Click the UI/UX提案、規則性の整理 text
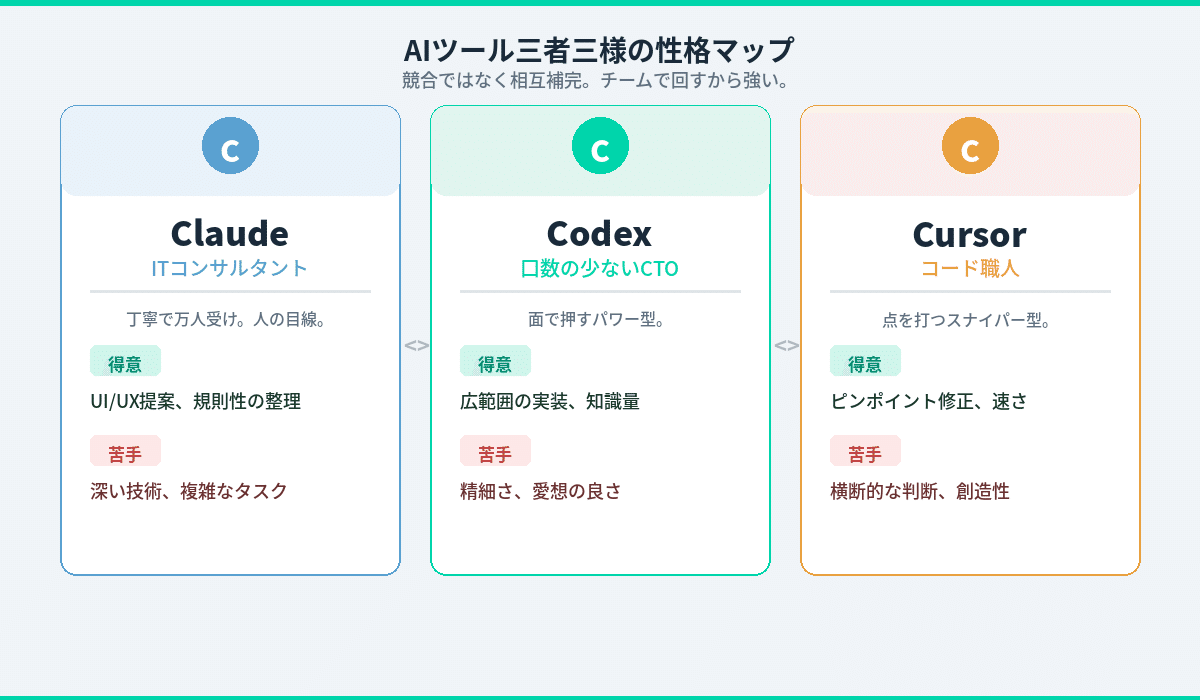This screenshot has height=700, width=1200. (x=196, y=402)
